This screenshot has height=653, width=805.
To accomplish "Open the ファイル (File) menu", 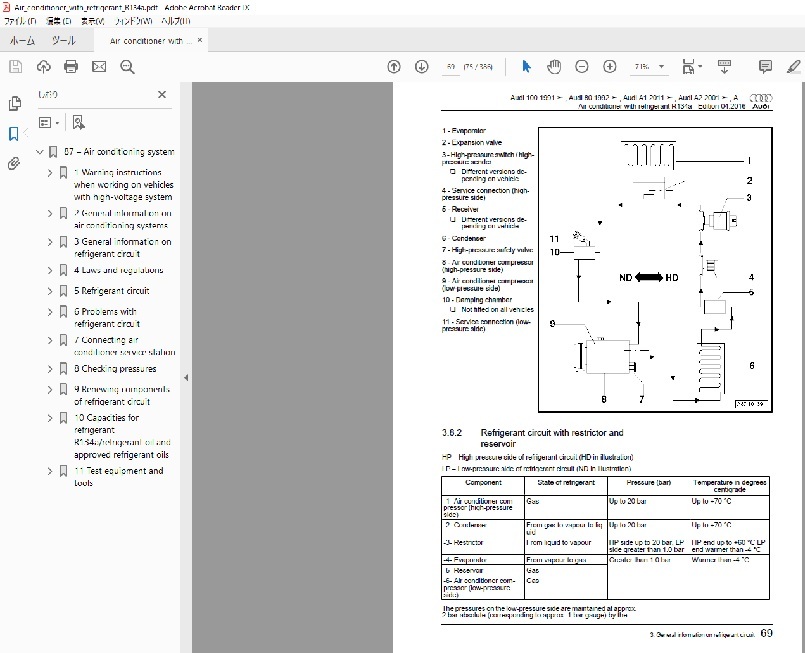I will [x=20, y=21].
